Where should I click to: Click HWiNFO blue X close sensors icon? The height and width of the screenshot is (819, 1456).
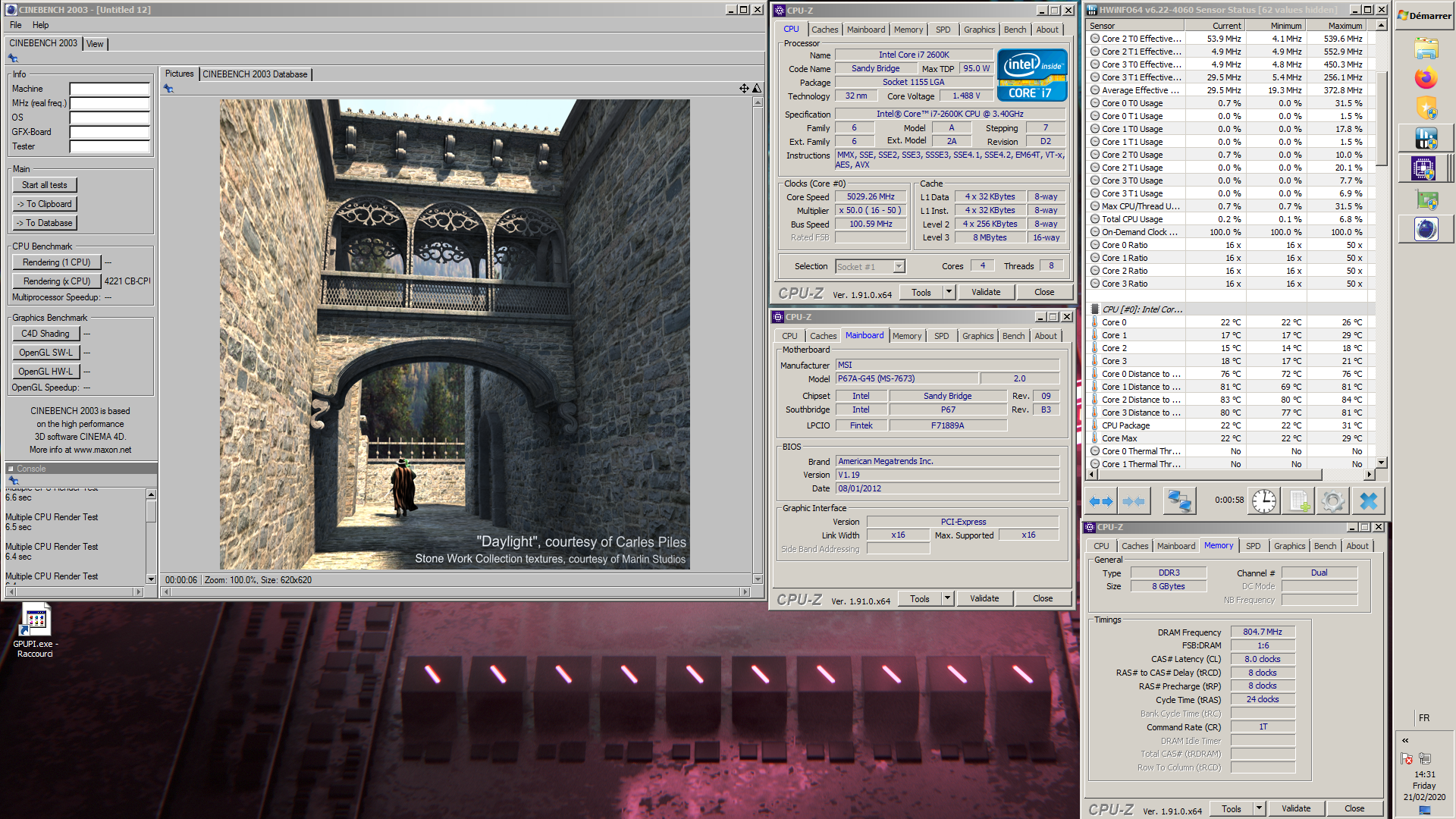(1368, 500)
